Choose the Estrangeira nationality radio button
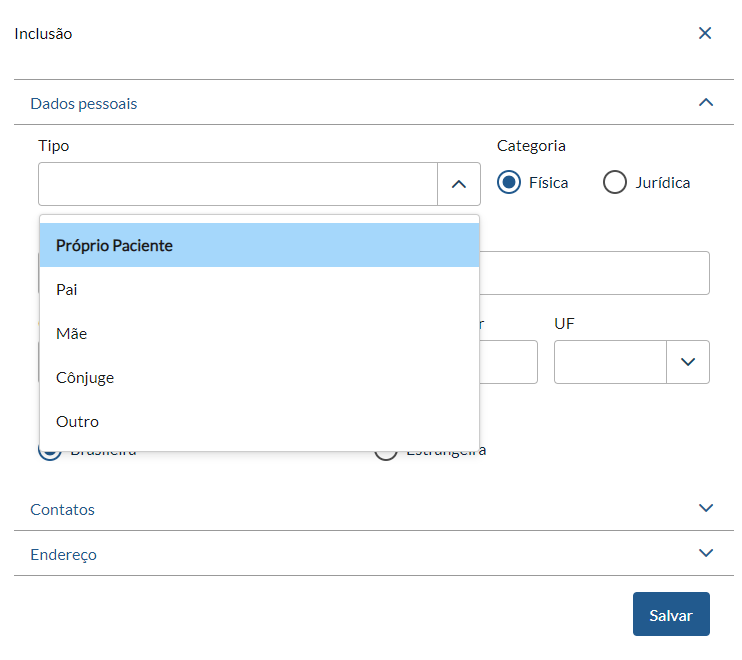 385,453
